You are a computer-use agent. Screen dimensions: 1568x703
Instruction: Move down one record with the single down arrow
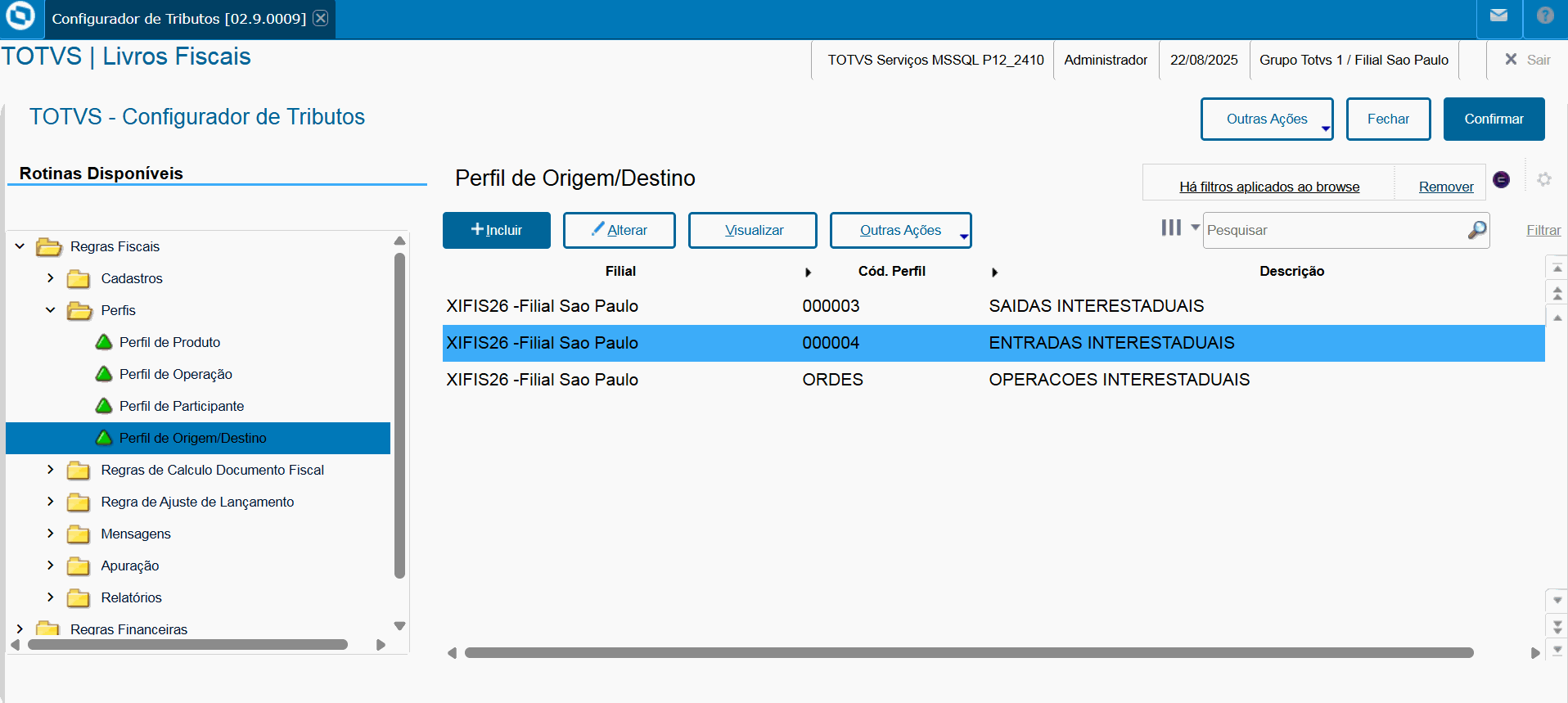tap(1557, 600)
